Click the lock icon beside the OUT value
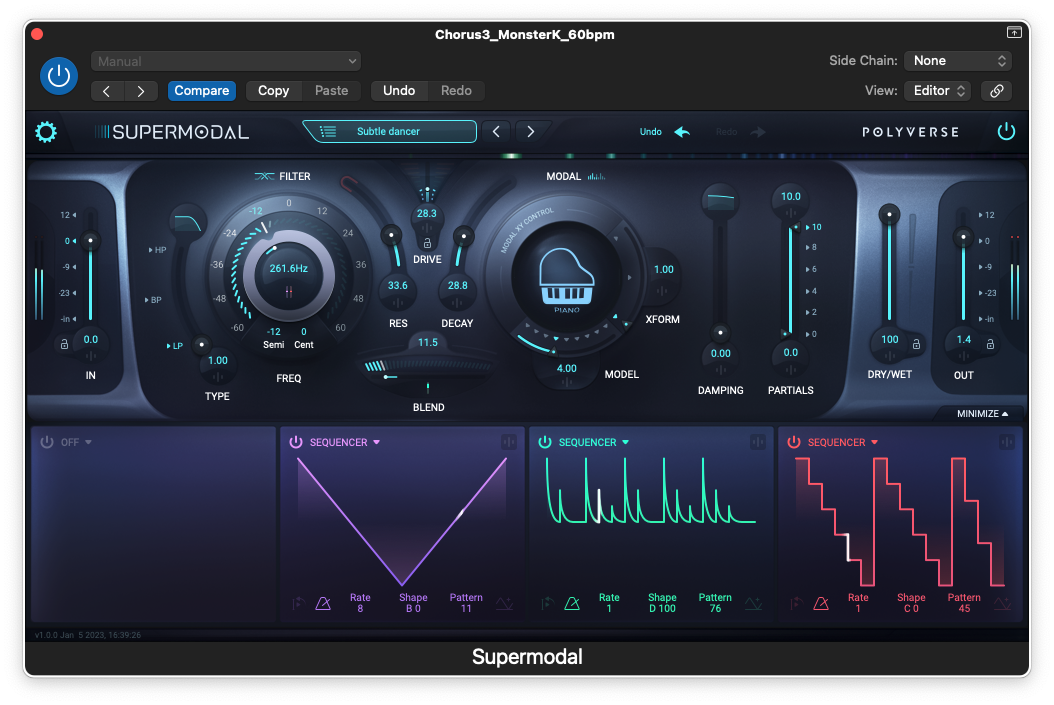Screen dimensions: 1054x705 (x=990, y=344)
